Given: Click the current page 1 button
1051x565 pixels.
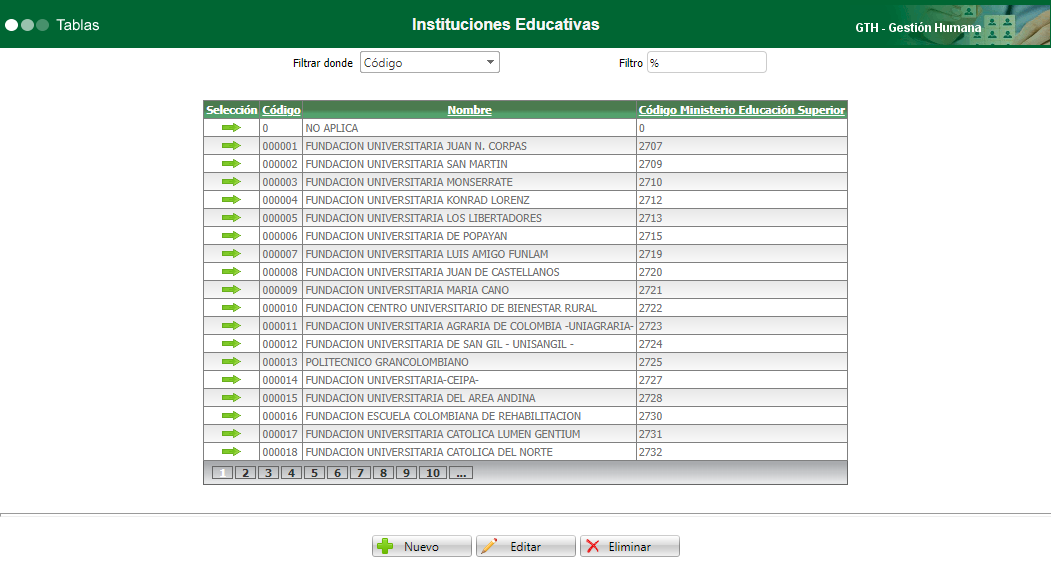Looking at the screenshot, I should coord(223,473).
